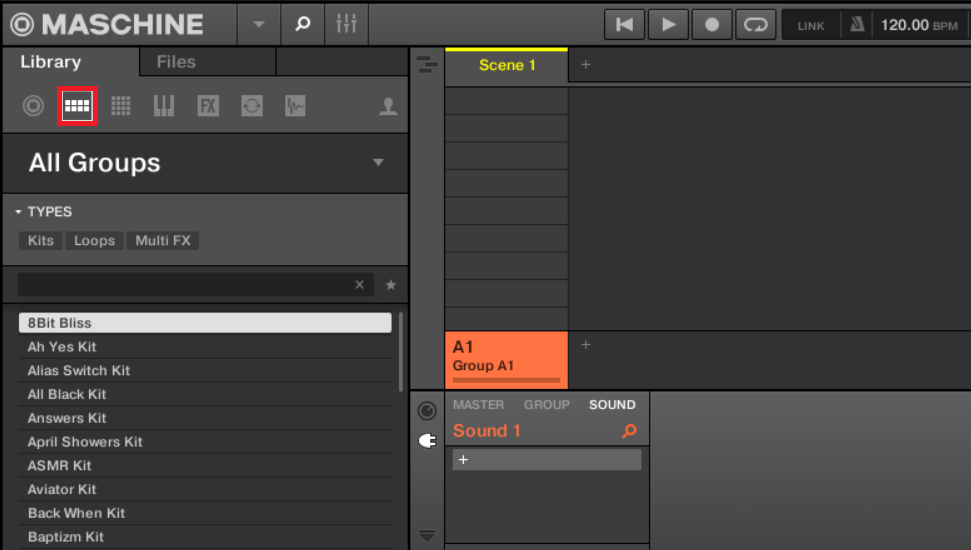Select Back When Kit
971x550 pixels.
[205, 513]
